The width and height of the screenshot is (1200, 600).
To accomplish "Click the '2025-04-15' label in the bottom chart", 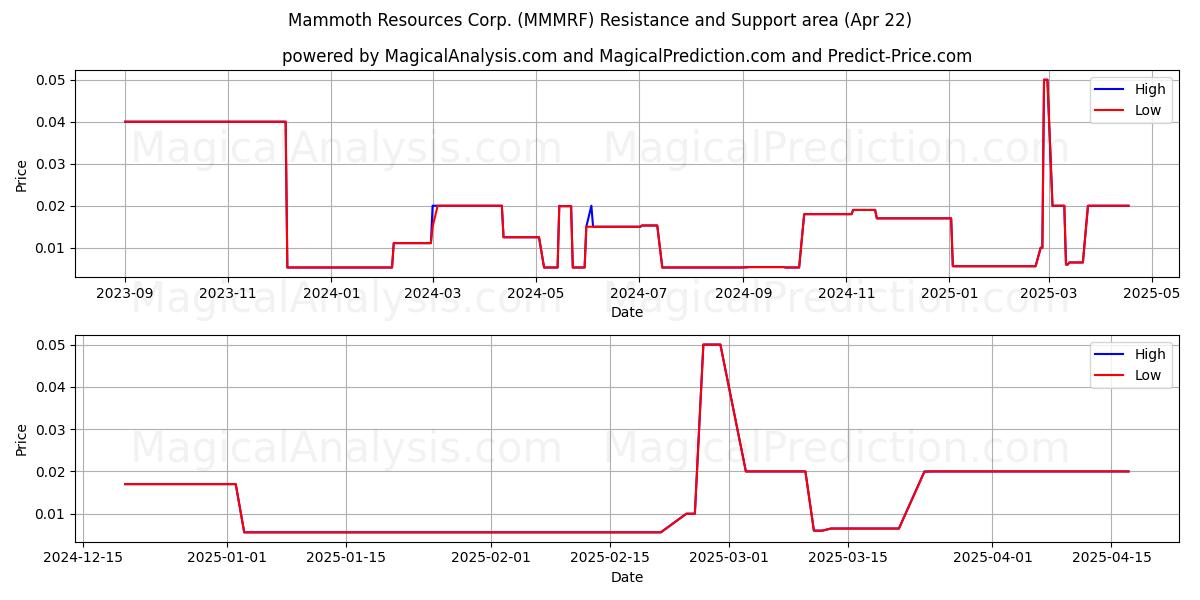I will [x=1111, y=559].
